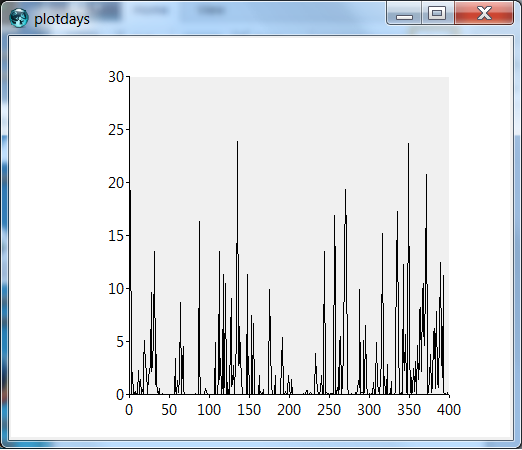This screenshot has width=522, height=450.
Task: Click the x-axis label 300
Action: [369, 410]
